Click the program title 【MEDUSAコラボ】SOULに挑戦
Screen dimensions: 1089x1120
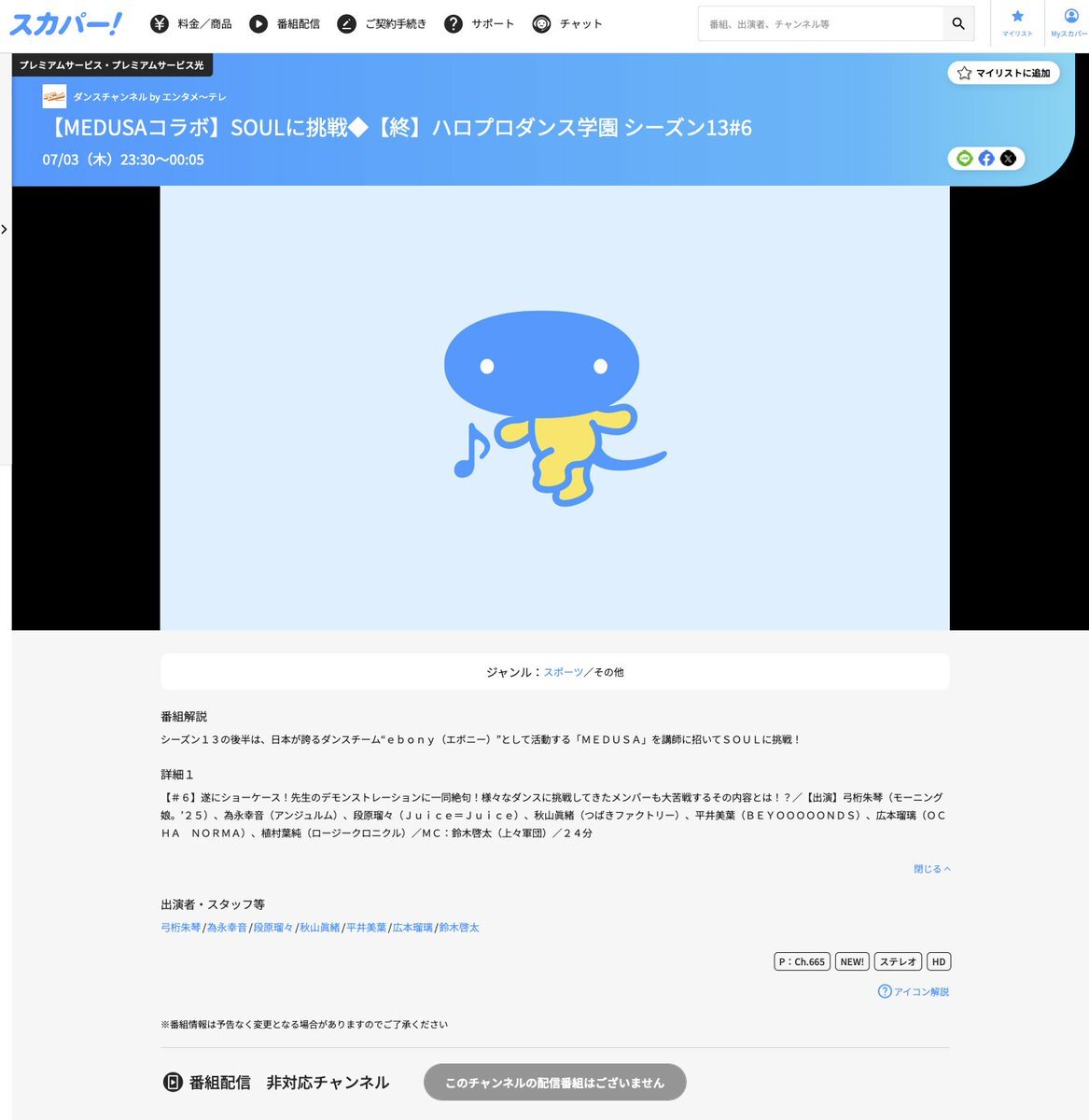coord(397,127)
